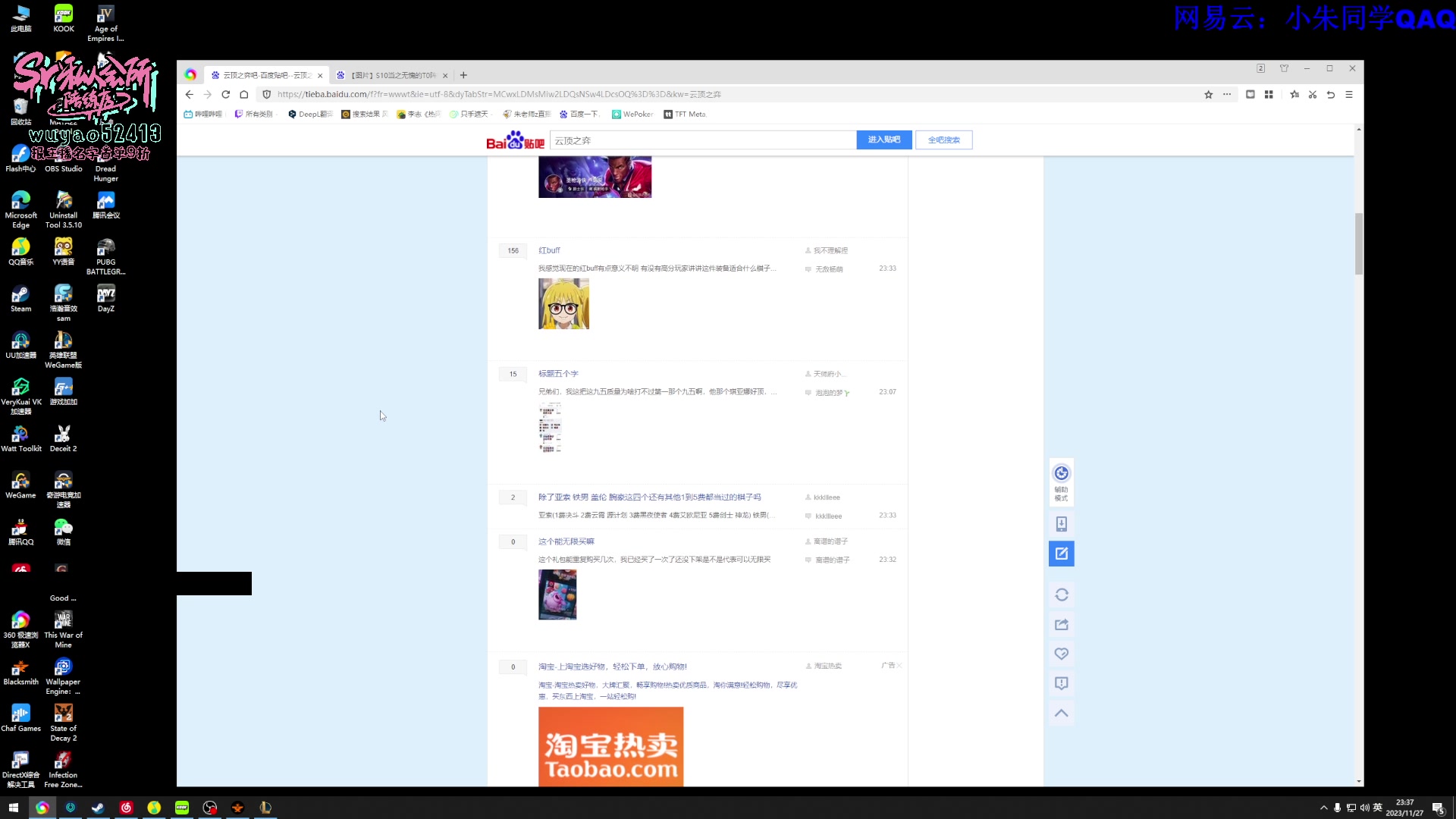Open the WePoker bookmark
Viewport: 1456px width, 819px height.
coord(632,115)
